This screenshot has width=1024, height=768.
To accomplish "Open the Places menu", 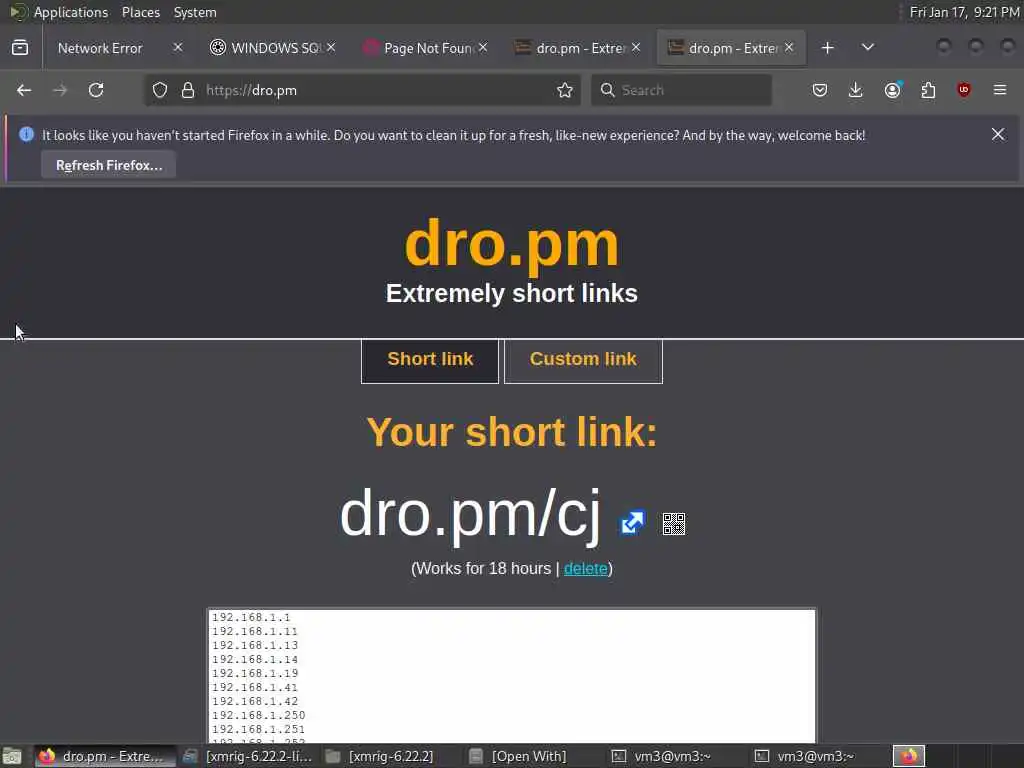I will 140,12.
